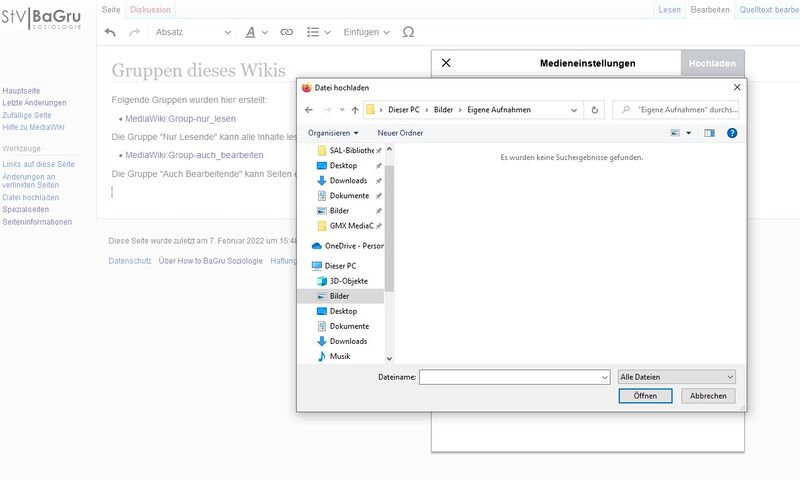Switch to the Diskussion tab
The width and height of the screenshot is (800, 480).
coord(151,10)
